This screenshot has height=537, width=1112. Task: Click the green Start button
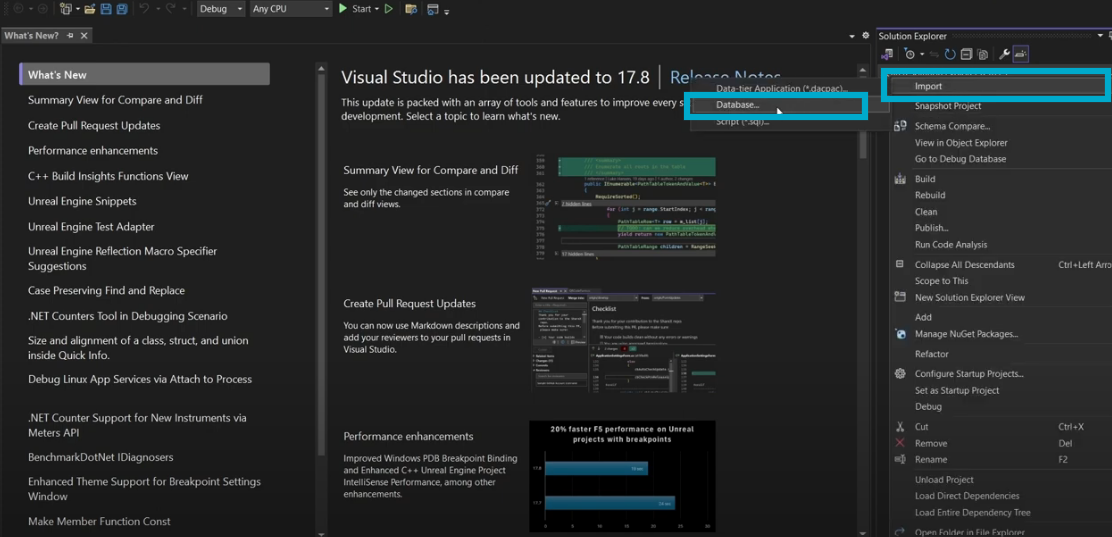point(354,9)
